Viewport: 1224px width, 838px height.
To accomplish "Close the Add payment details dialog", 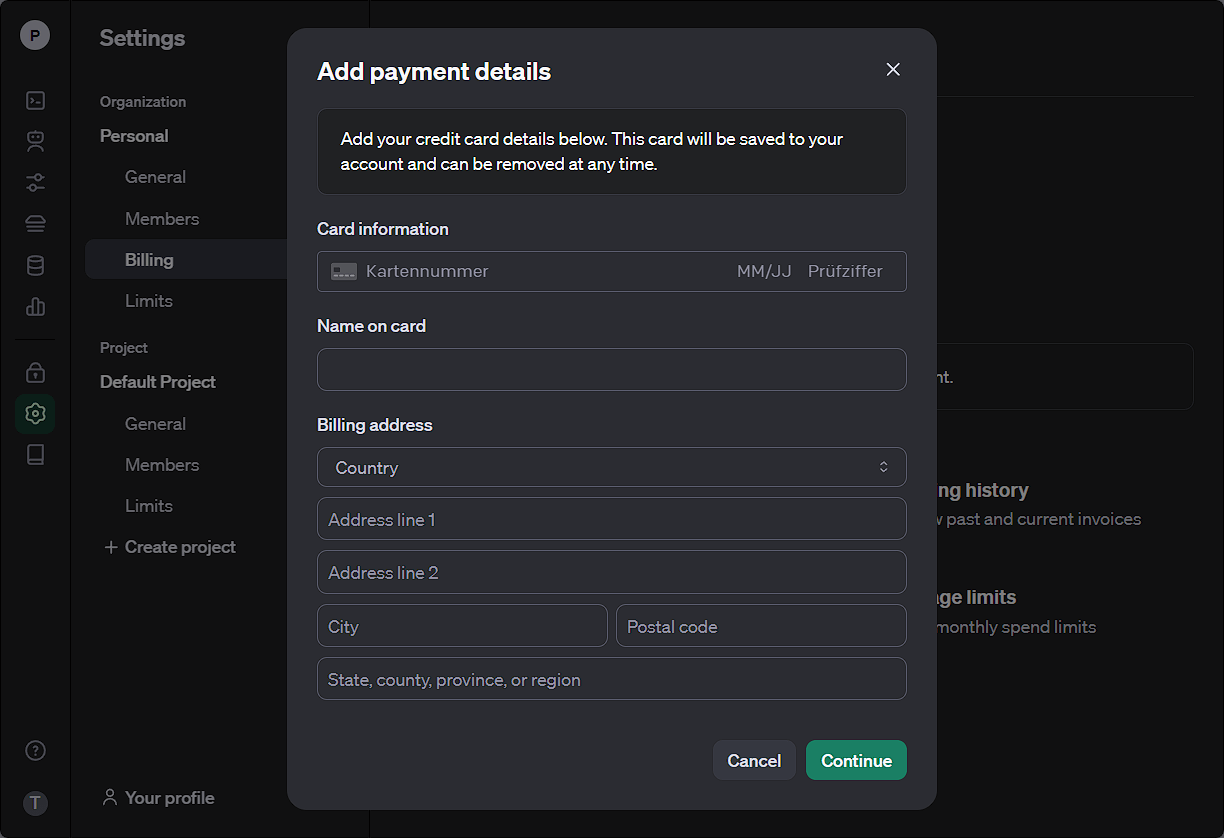I will tap(893, 69).
